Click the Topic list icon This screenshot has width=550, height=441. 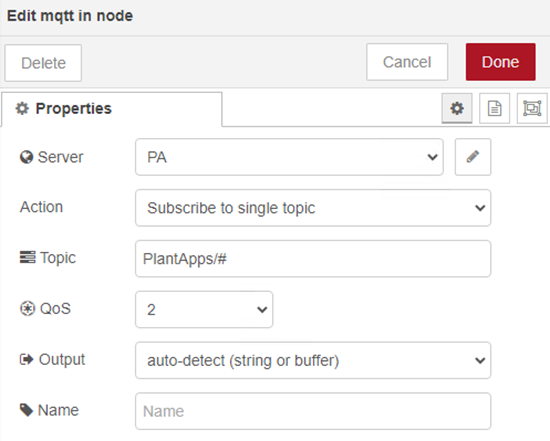tap(27, 258)
